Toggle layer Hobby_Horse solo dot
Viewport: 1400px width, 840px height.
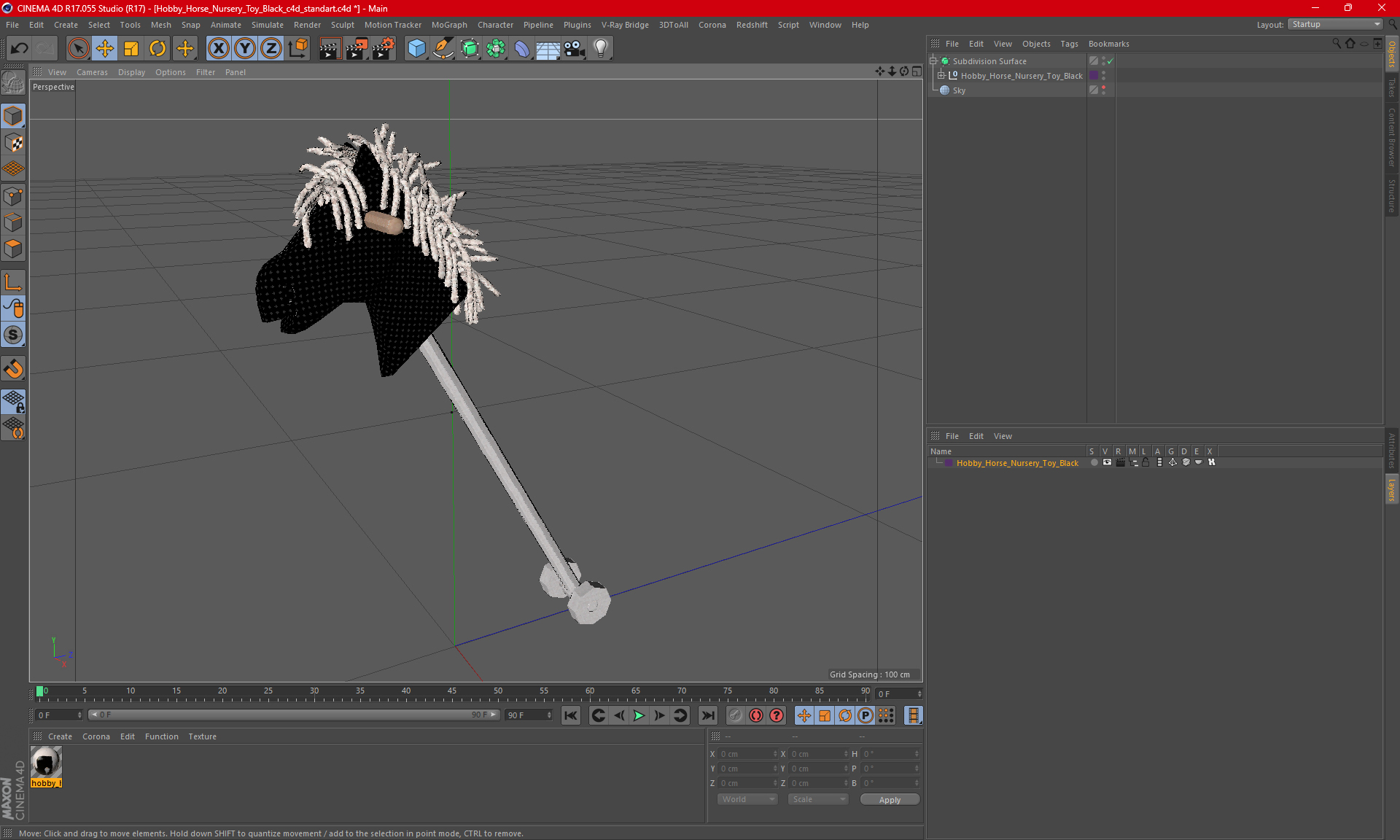pyautogui.click(x=1094, y=462)
